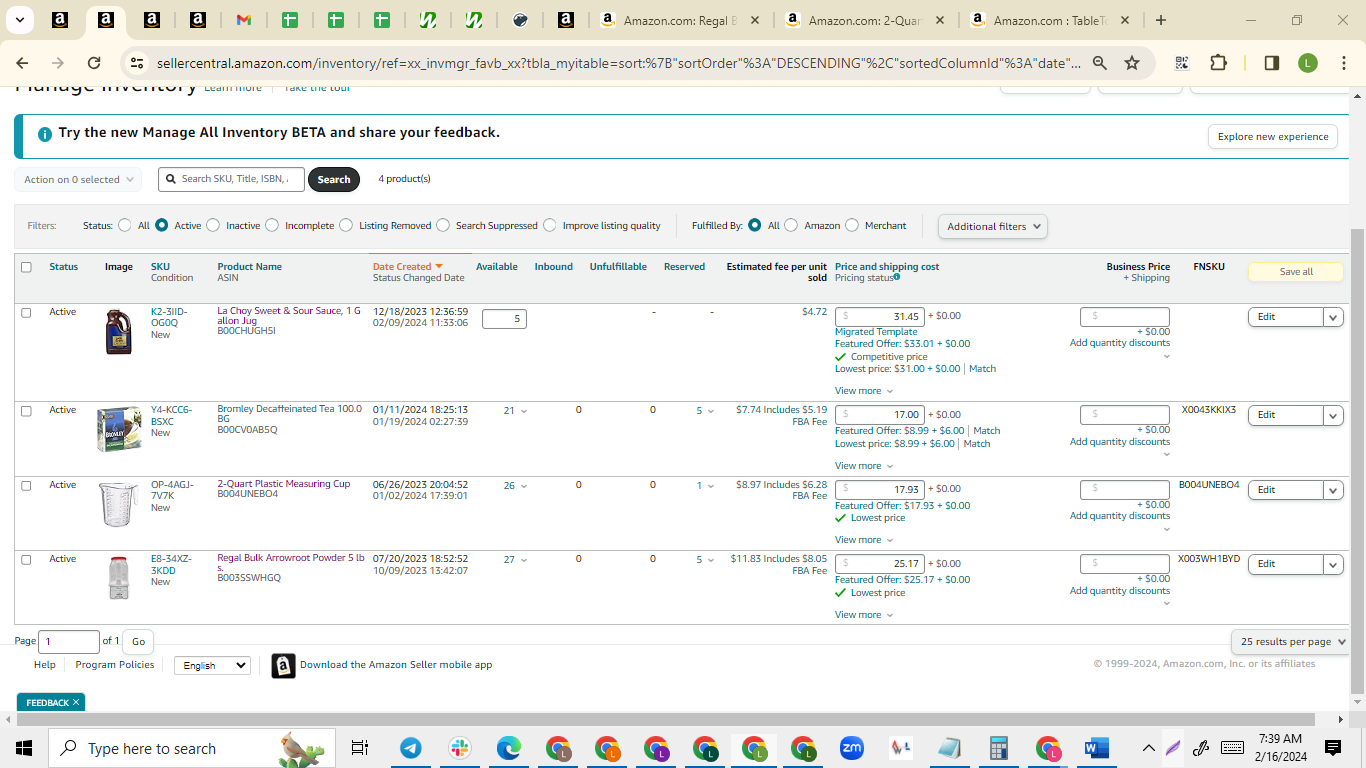Open the Windows notification center
The height and width of the screenshot is (768, 1366).
click(x=1333, y=748)
